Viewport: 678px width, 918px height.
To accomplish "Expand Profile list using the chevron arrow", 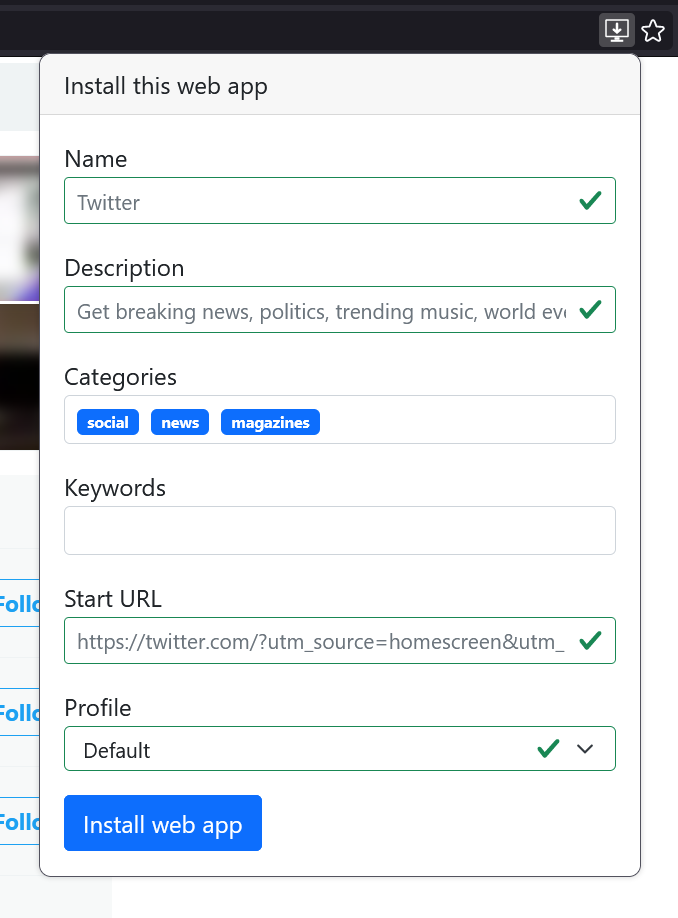I will coord(586,749).
